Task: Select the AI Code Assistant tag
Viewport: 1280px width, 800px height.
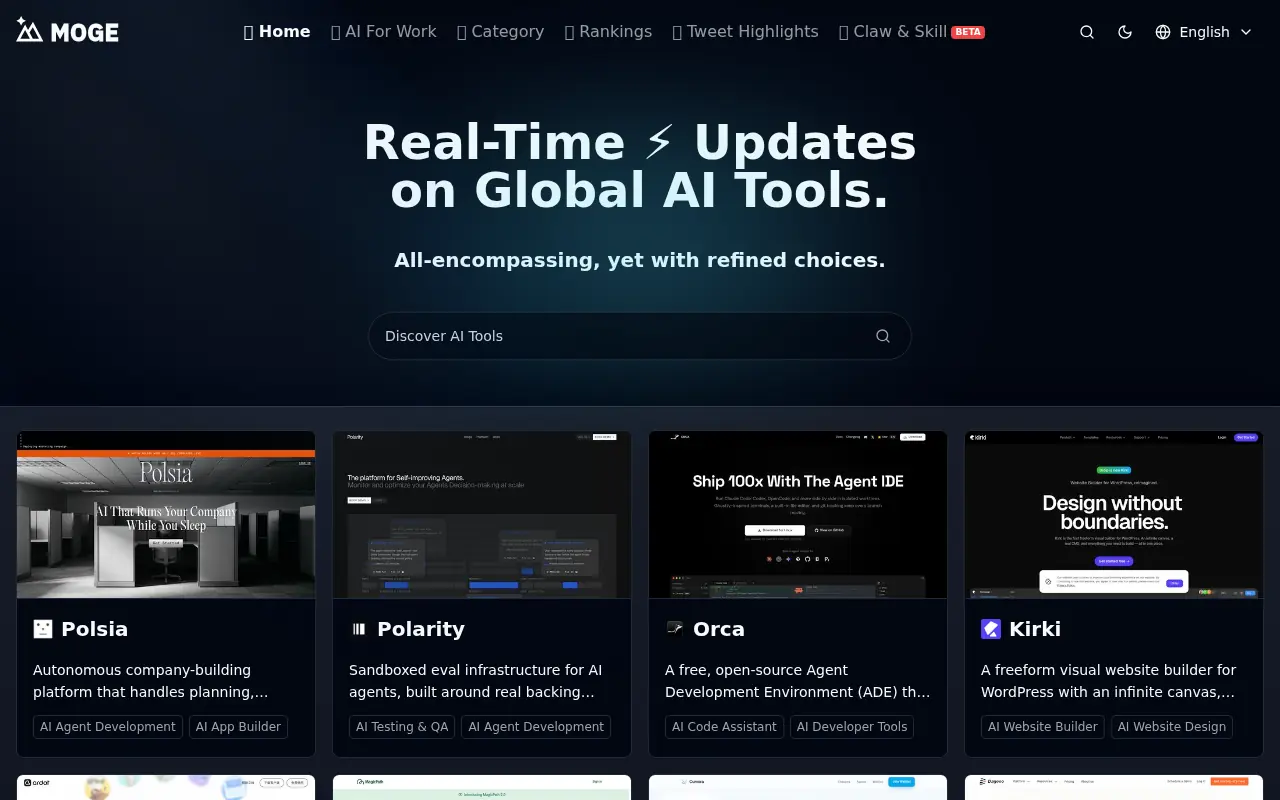Action: click(x=724, y=727)
